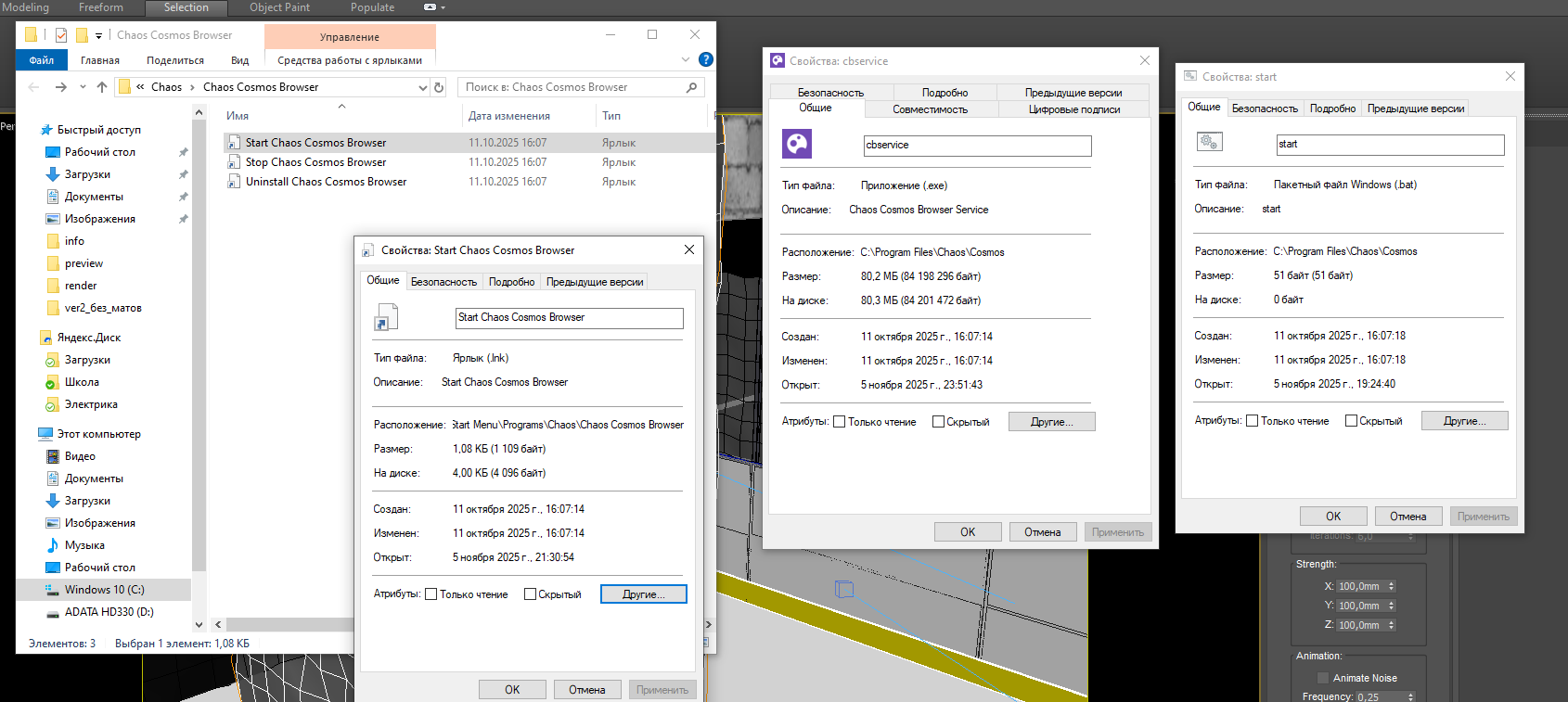Click the magnifier icon in Explorer search box
The width and height of the screenshot is (1568, 702).
(x=691, y=87)
